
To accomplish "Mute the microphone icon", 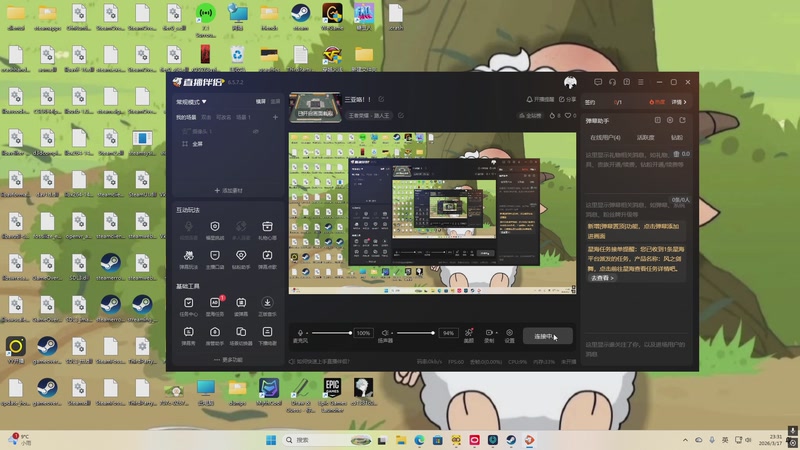I will pos(300,333).
